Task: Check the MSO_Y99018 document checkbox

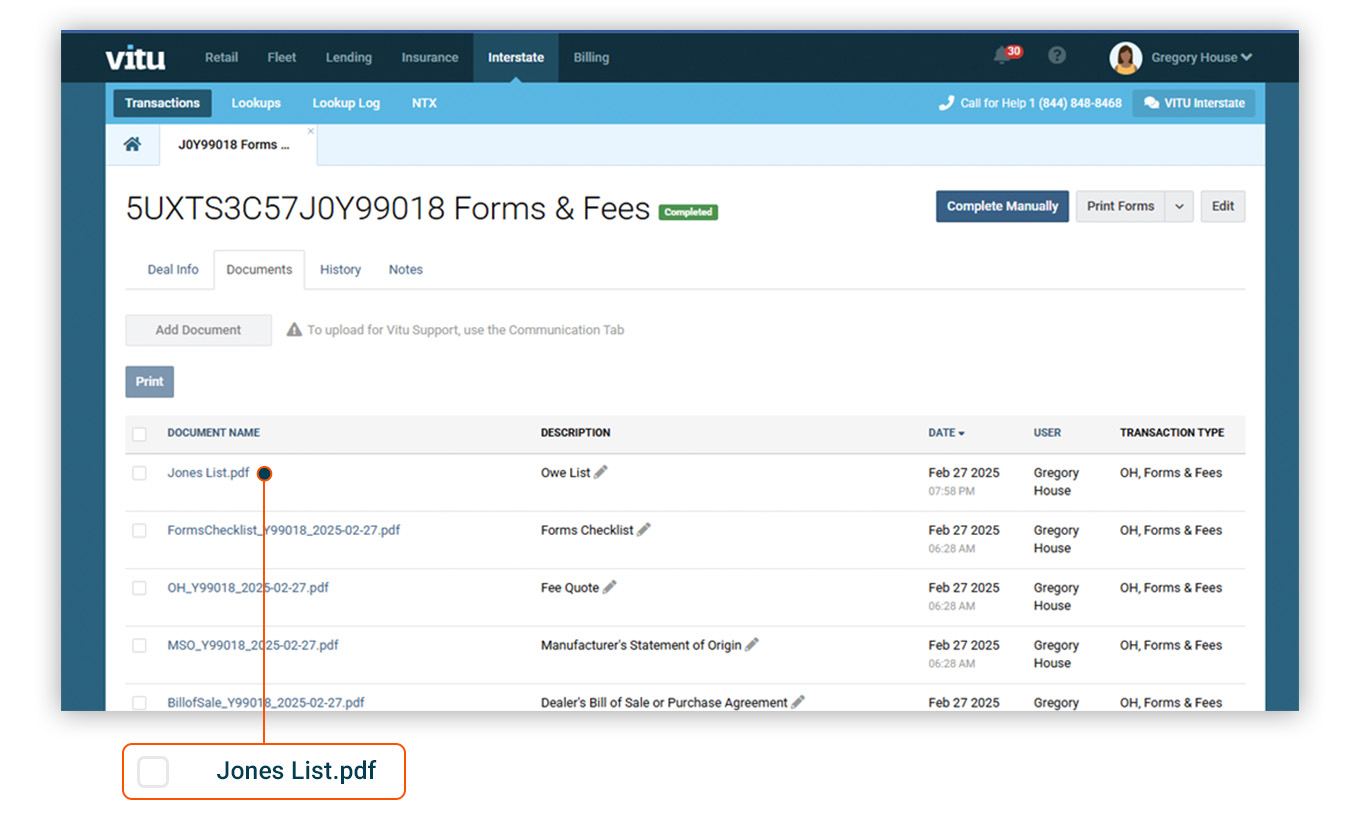Action: (x=139, y=646)
